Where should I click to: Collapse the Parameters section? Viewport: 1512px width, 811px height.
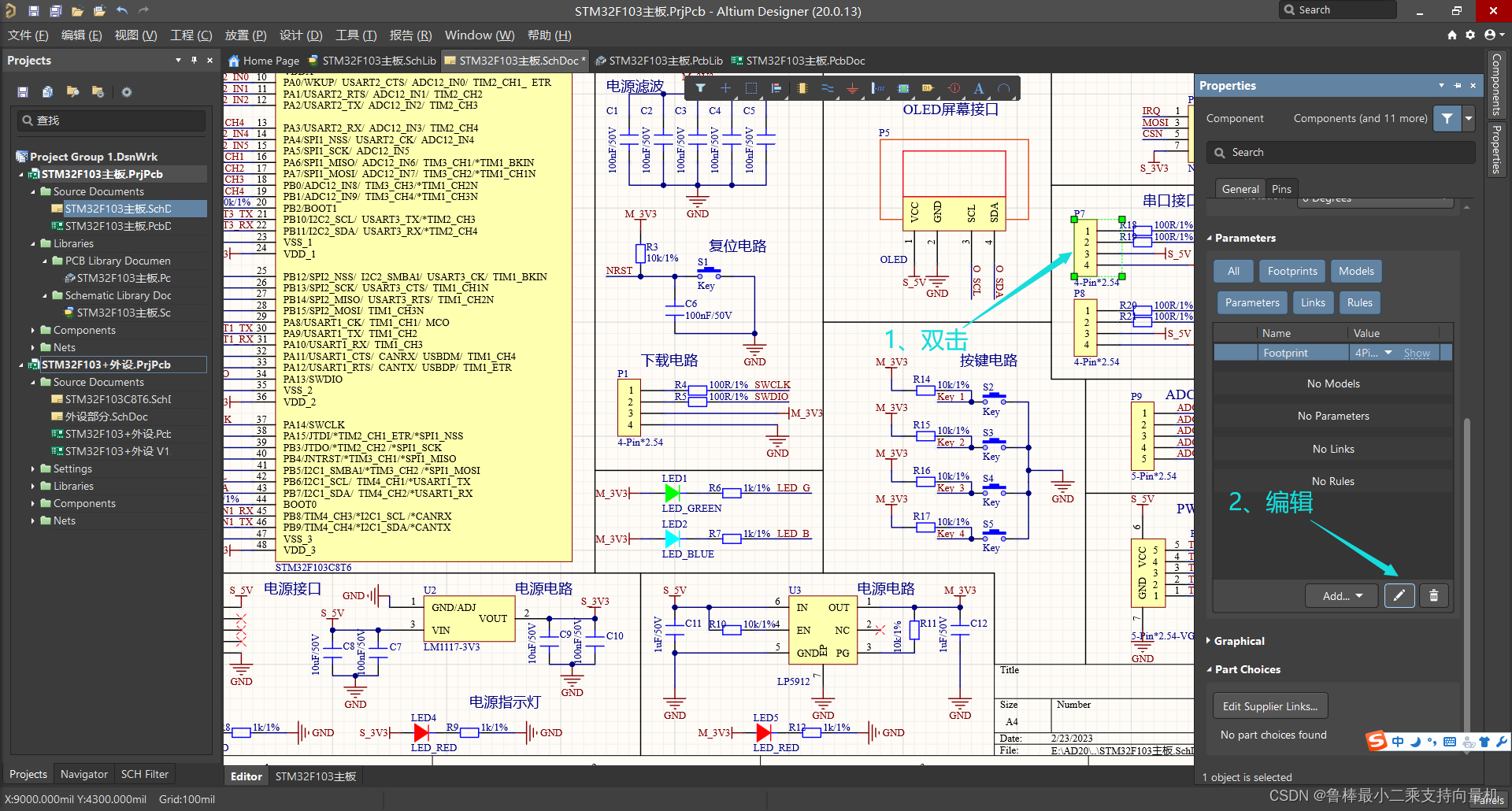1210,238
